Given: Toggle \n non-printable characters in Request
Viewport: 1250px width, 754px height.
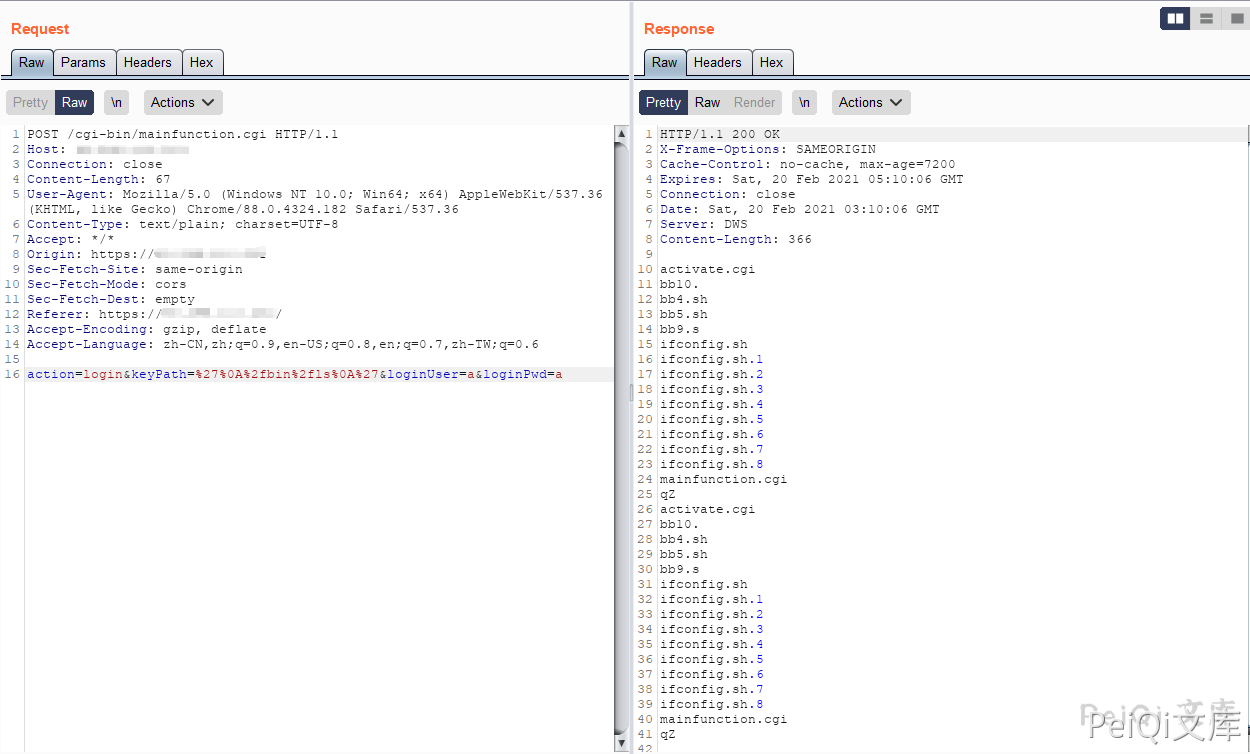Looking at the screenshot, I should point(117,102).
